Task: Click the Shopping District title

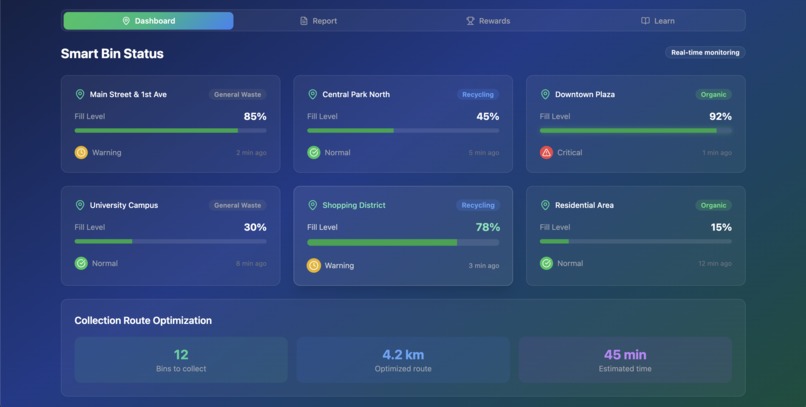Action: (x=354, y=205)
